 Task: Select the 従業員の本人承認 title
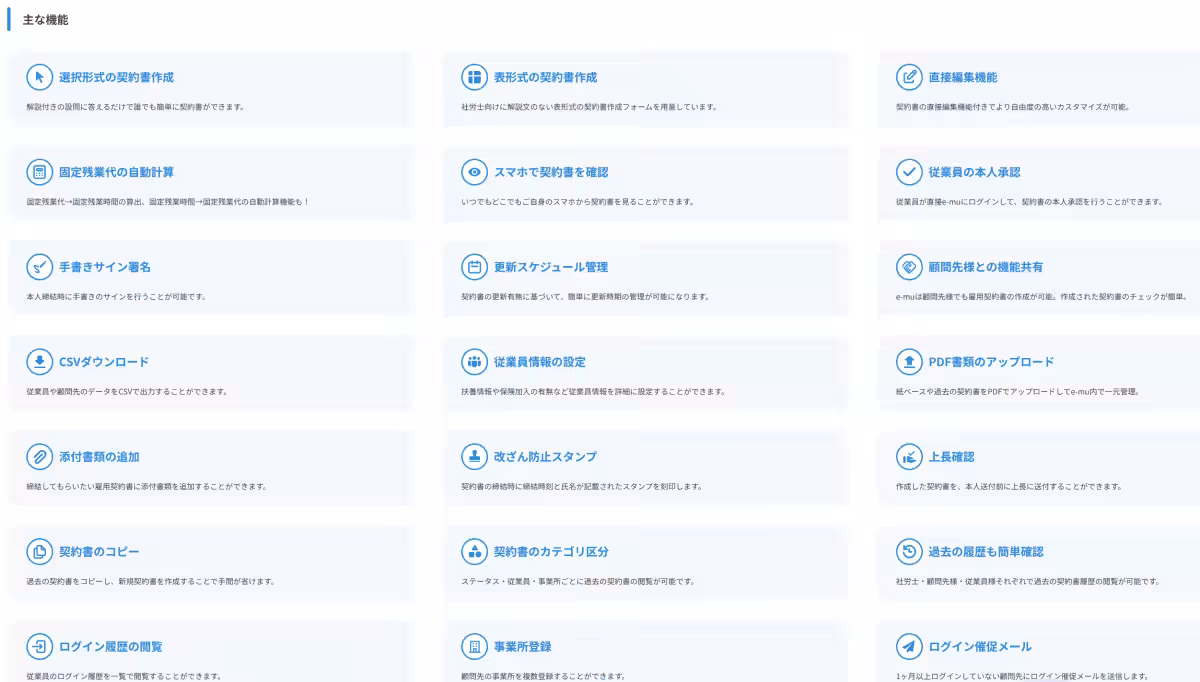975,172
